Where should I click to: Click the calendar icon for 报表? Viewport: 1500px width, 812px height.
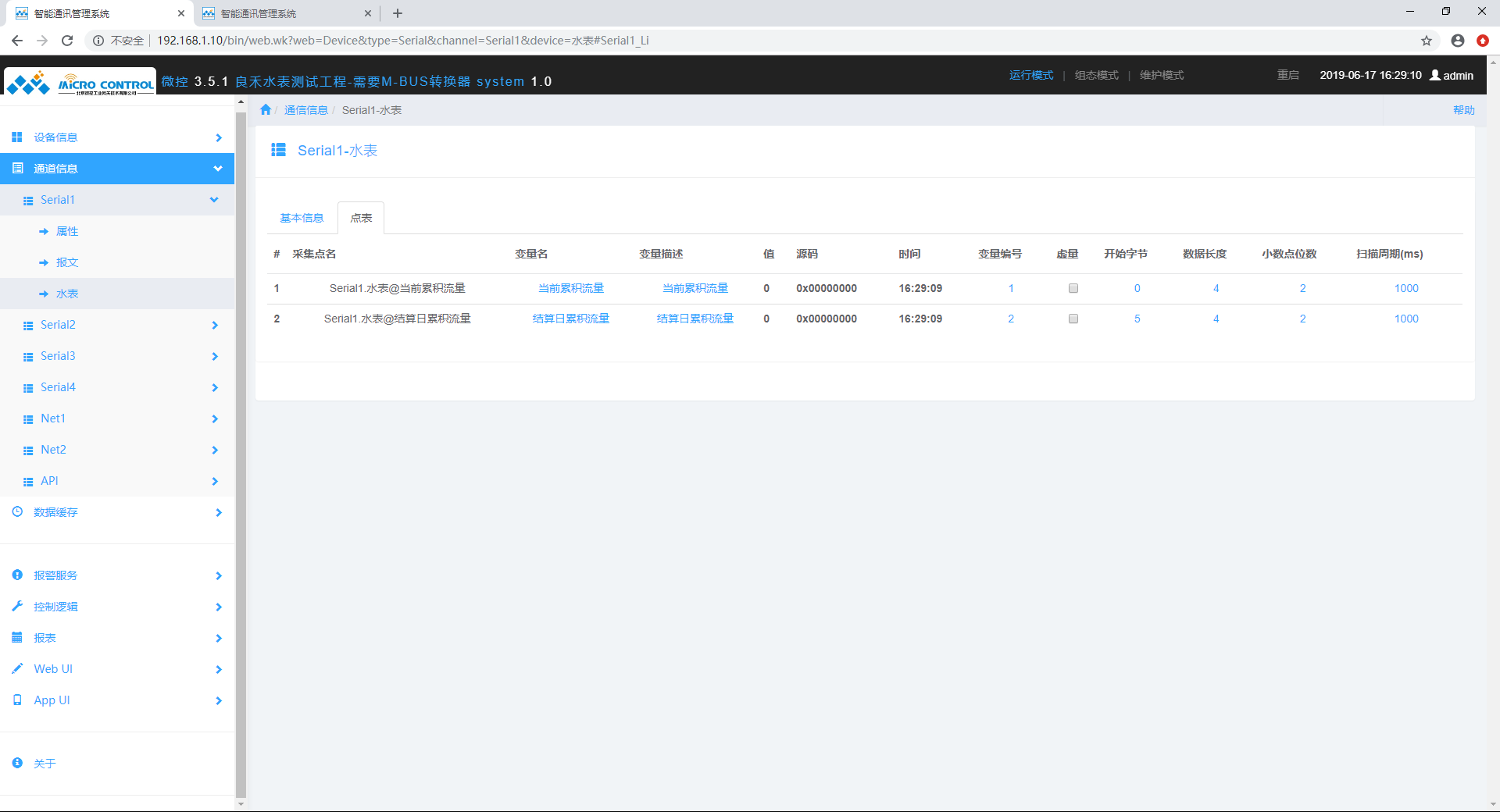17,638
